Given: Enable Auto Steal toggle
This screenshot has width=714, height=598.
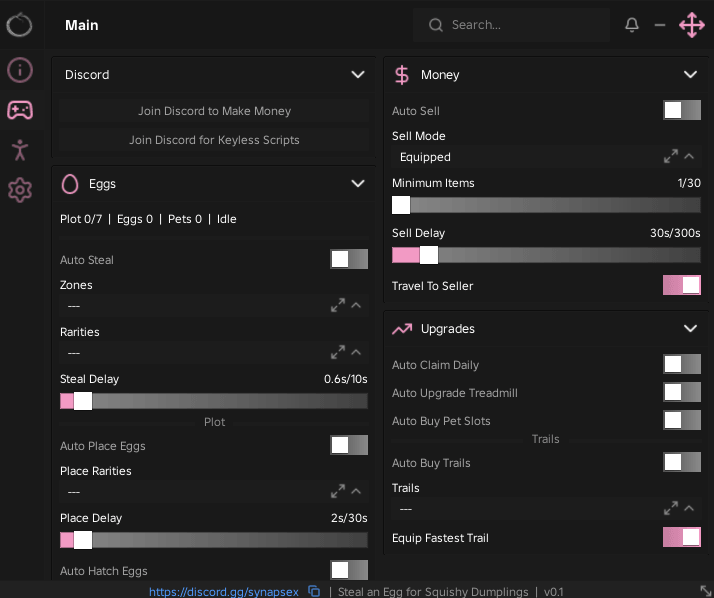Looking at the screenshot, I should point(349,259).
